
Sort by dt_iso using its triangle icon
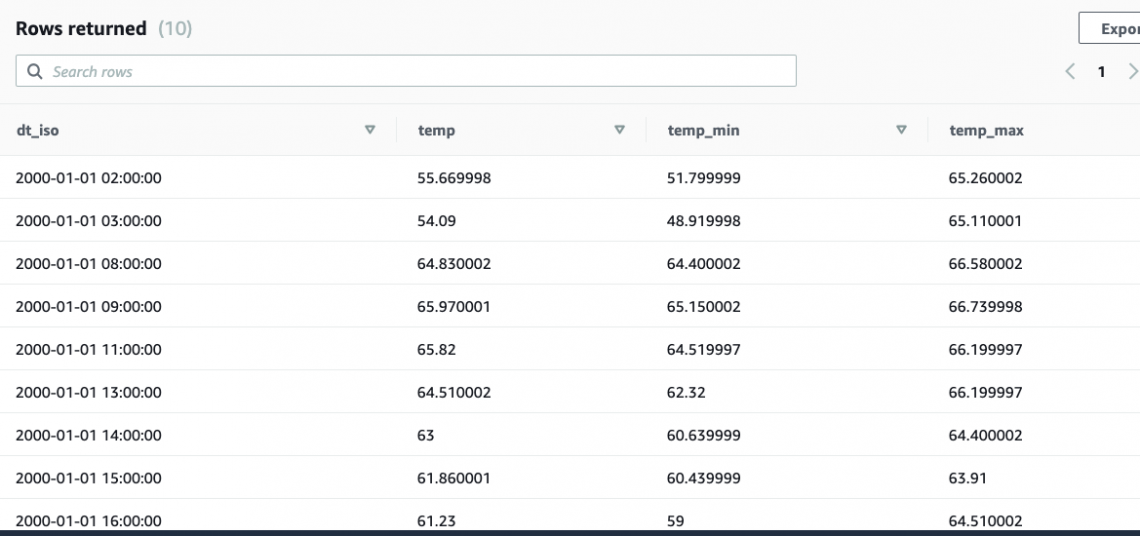370,130
